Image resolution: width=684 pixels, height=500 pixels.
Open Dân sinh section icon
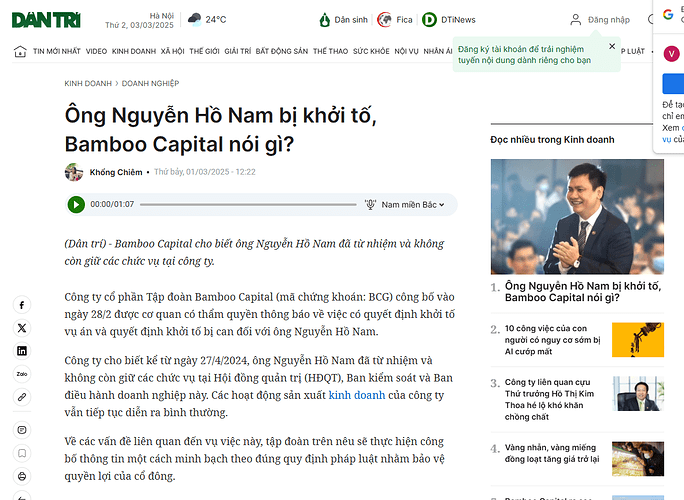point(324,20)
